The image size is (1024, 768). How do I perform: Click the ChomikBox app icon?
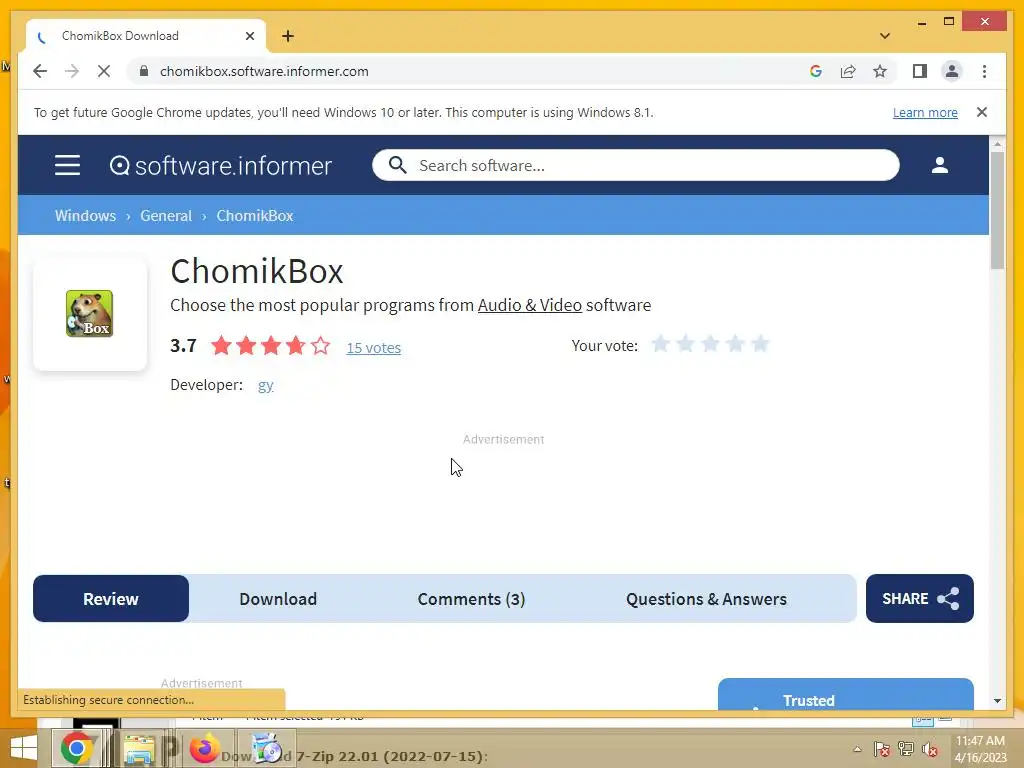tap(89, 313)
